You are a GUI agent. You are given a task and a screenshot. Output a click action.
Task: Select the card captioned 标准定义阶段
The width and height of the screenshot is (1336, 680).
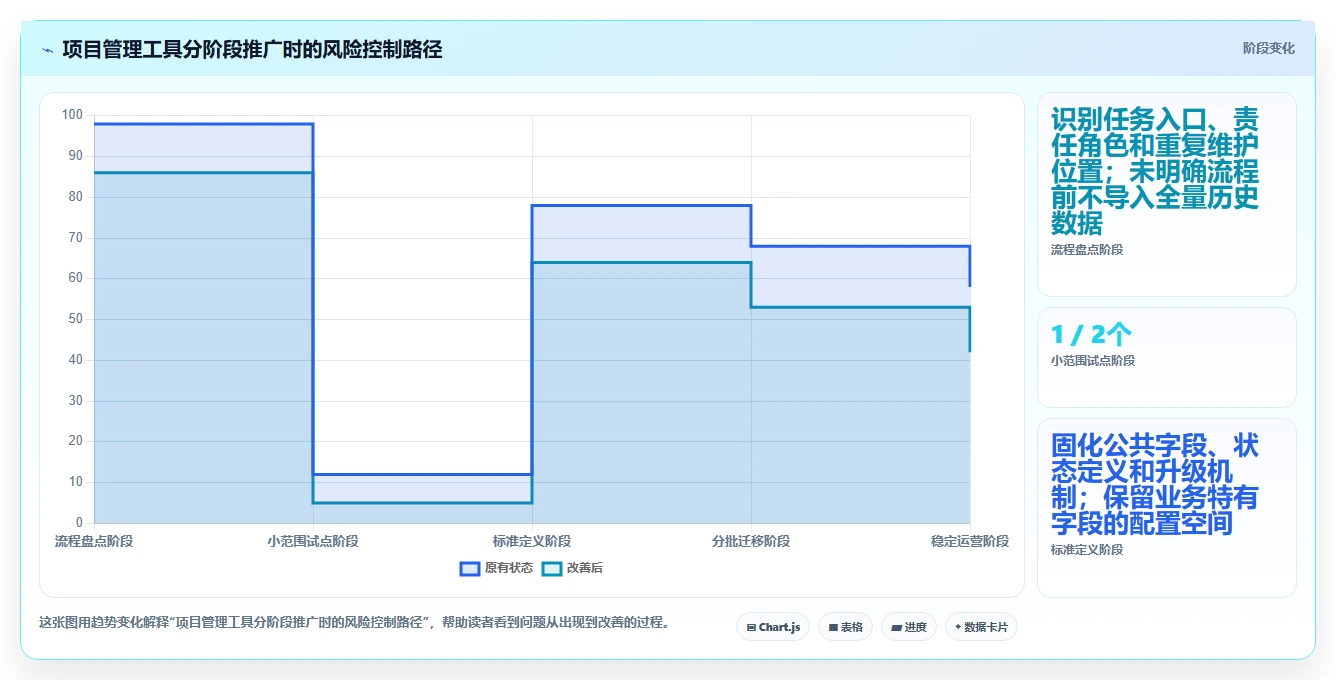1167,508
